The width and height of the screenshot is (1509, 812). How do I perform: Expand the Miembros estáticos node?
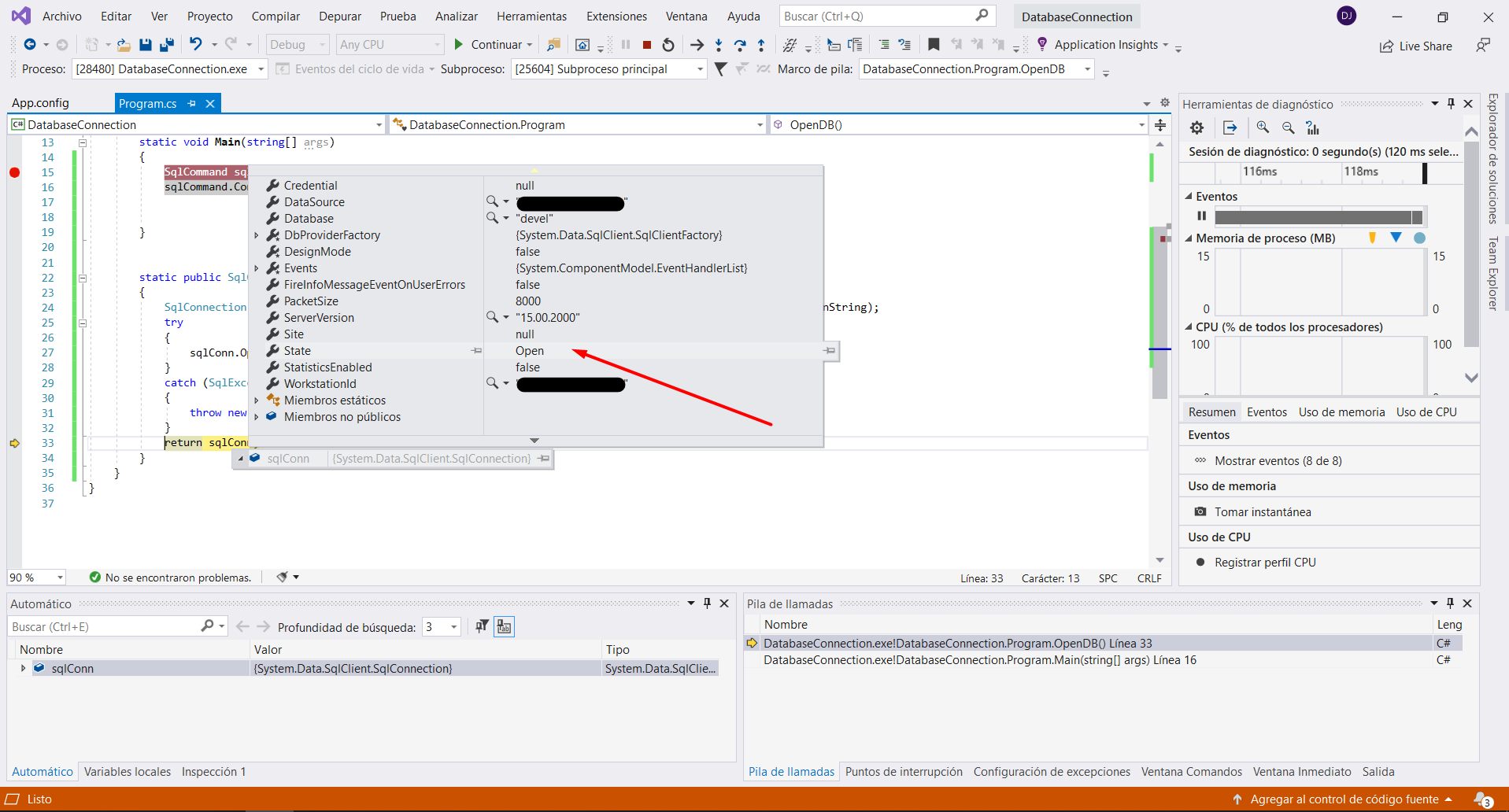coord(257,400)
